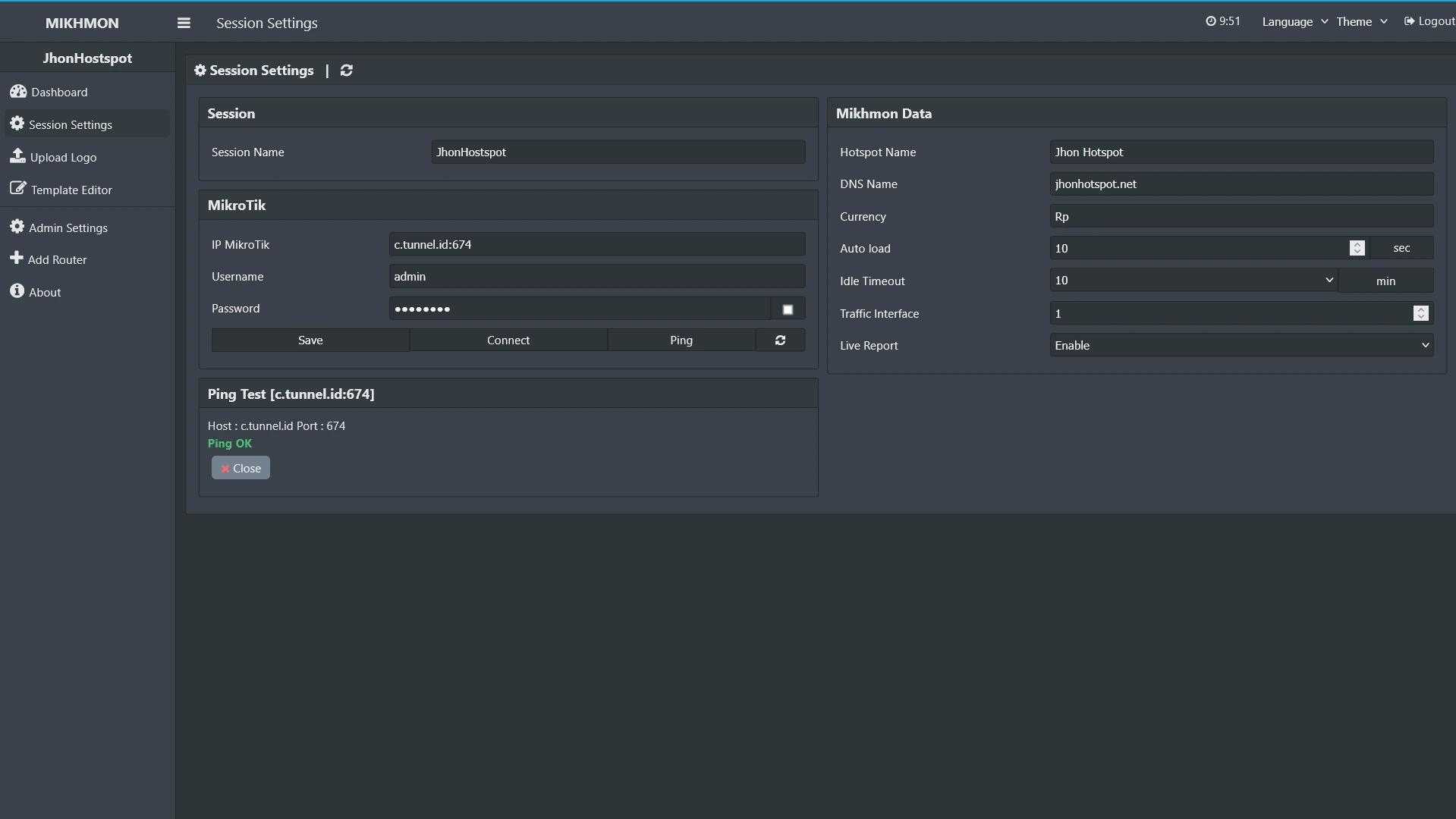Click the MIKHMON brand title
This screenshot has width=1456, height=819.
click(82, 23)
